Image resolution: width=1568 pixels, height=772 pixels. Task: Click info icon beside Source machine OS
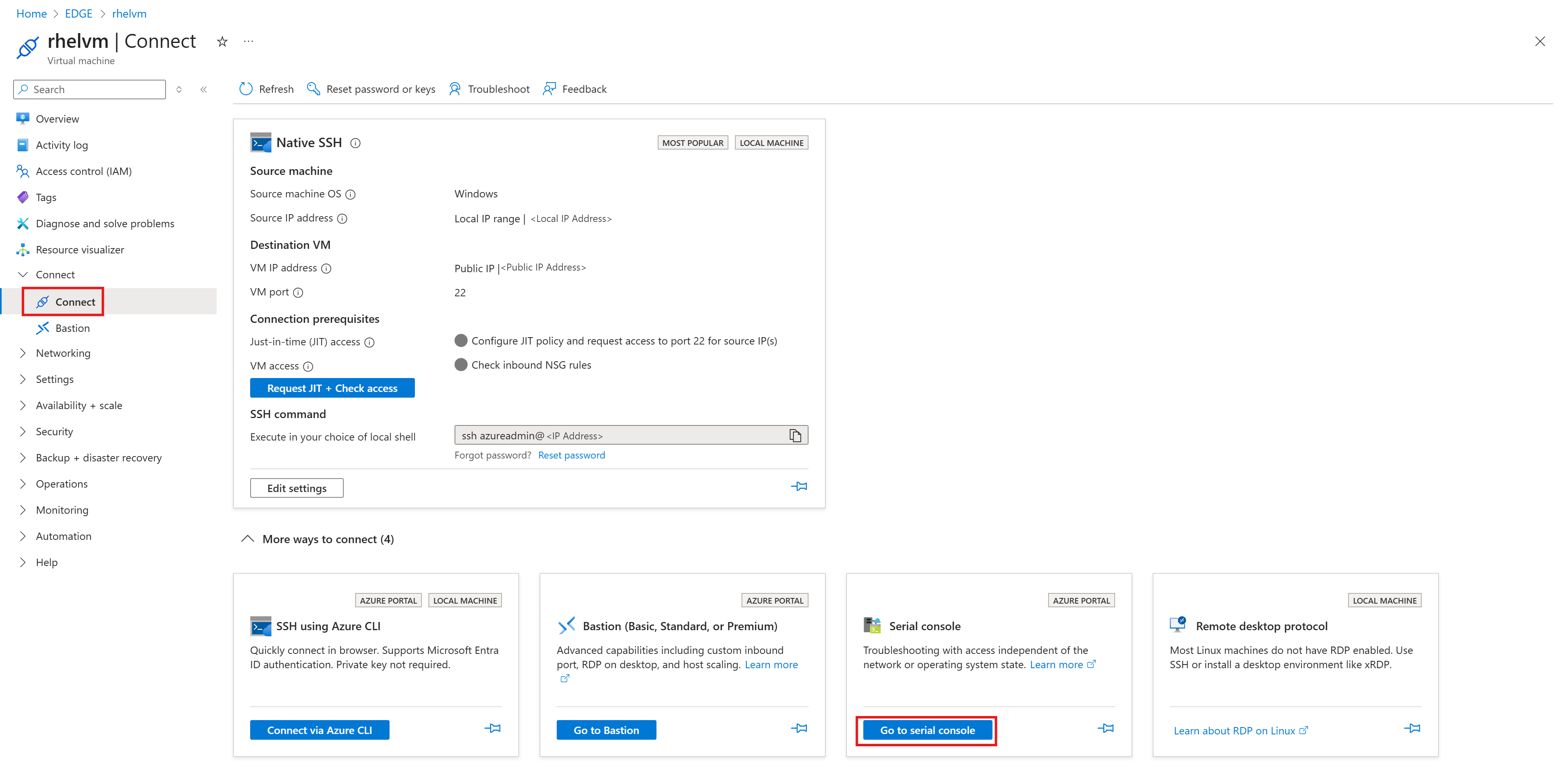tap(351, 195)
